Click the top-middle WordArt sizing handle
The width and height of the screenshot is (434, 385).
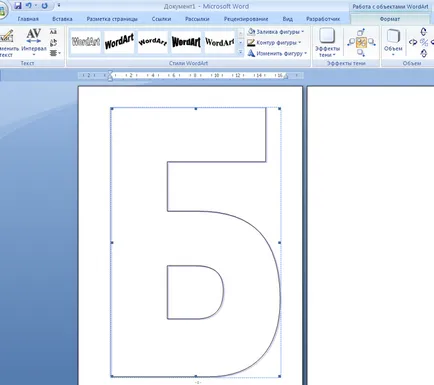pyautogui.click(x=196, y=109)
